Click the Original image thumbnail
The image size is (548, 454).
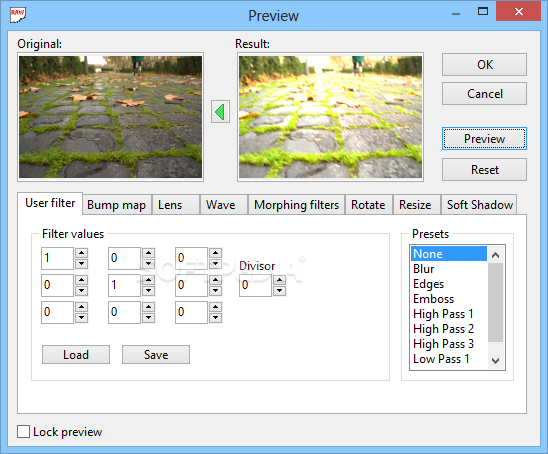click(x=110, y=117)
